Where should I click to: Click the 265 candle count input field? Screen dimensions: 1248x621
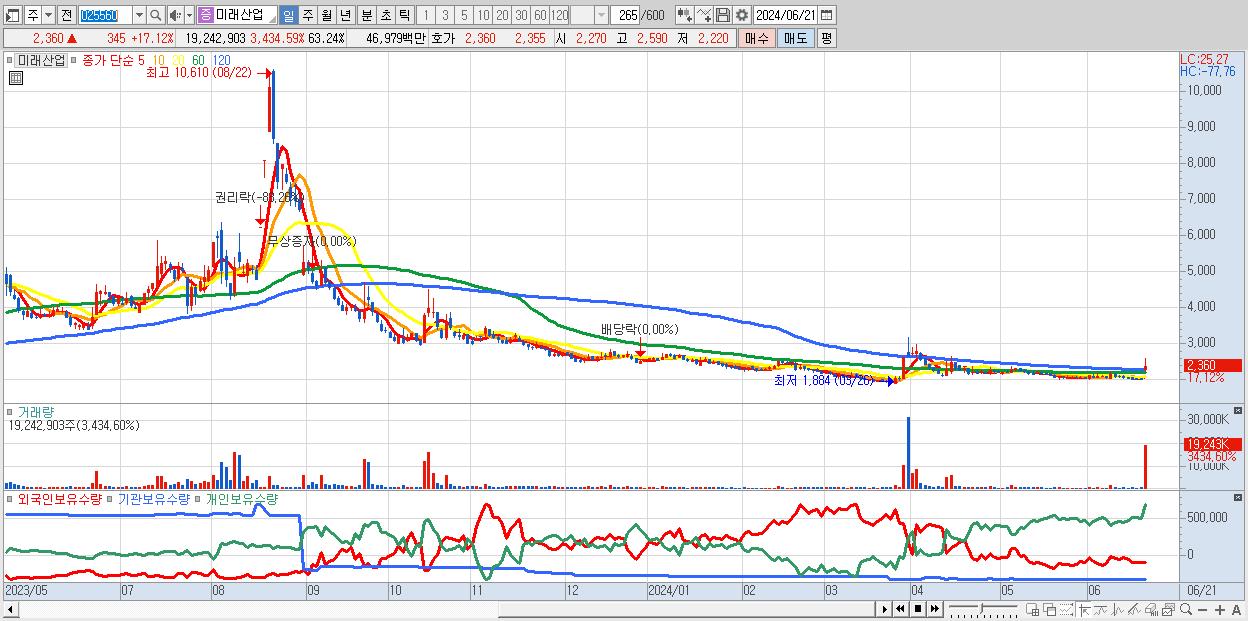pyautogui.click(x=625, y=15)
